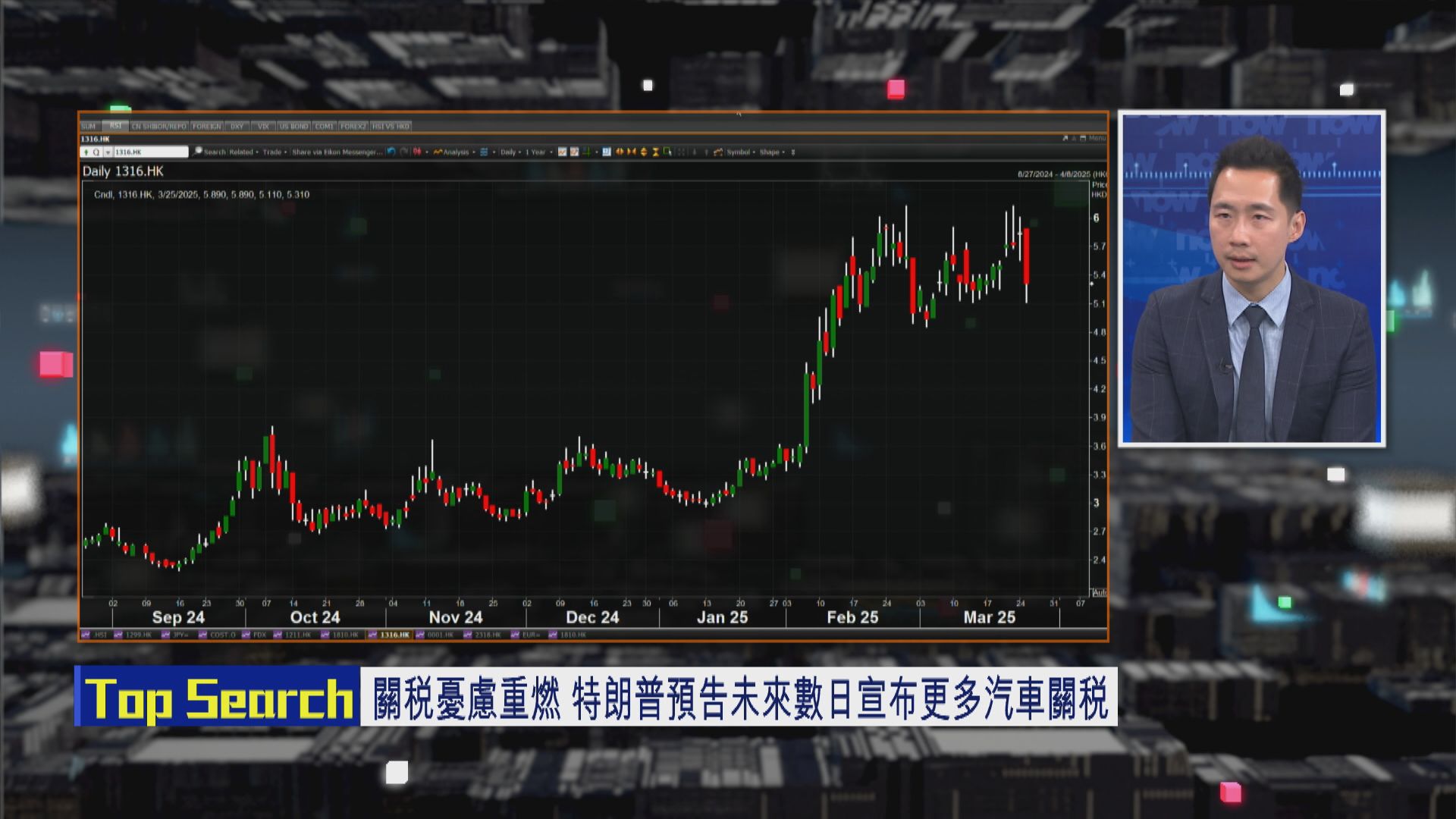Viewport: 1456px width, 819px height.
Task: Click the Redo arrow icon
Action: (x=403, y=152)
